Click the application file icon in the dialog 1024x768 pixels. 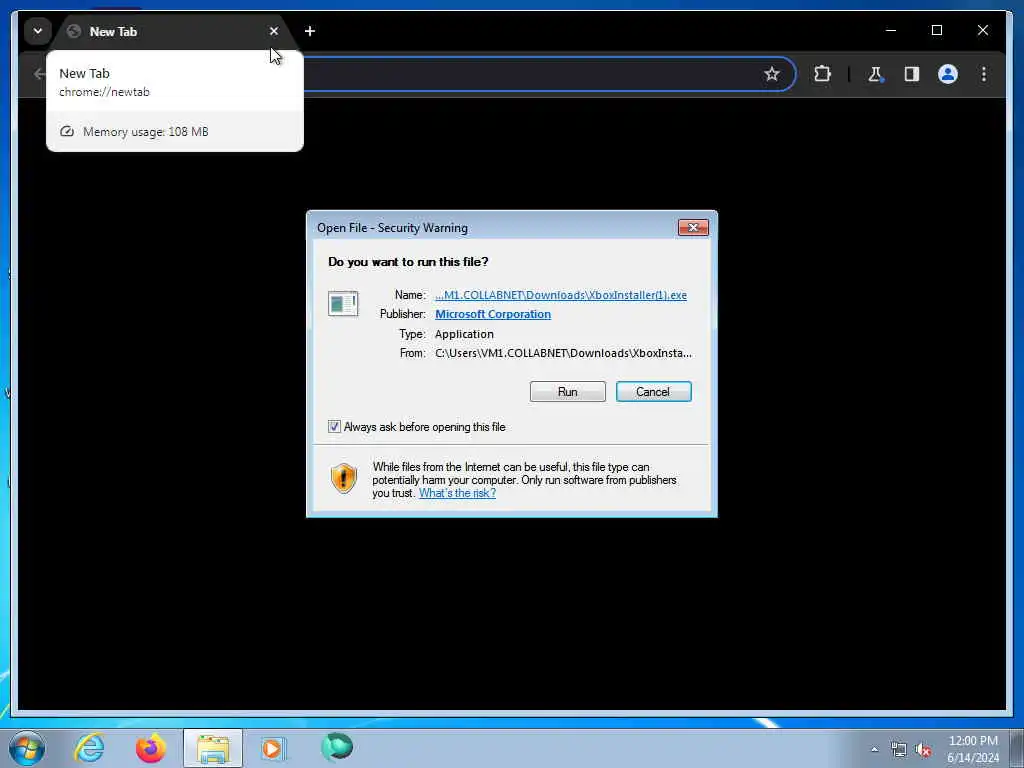(343, 304)
